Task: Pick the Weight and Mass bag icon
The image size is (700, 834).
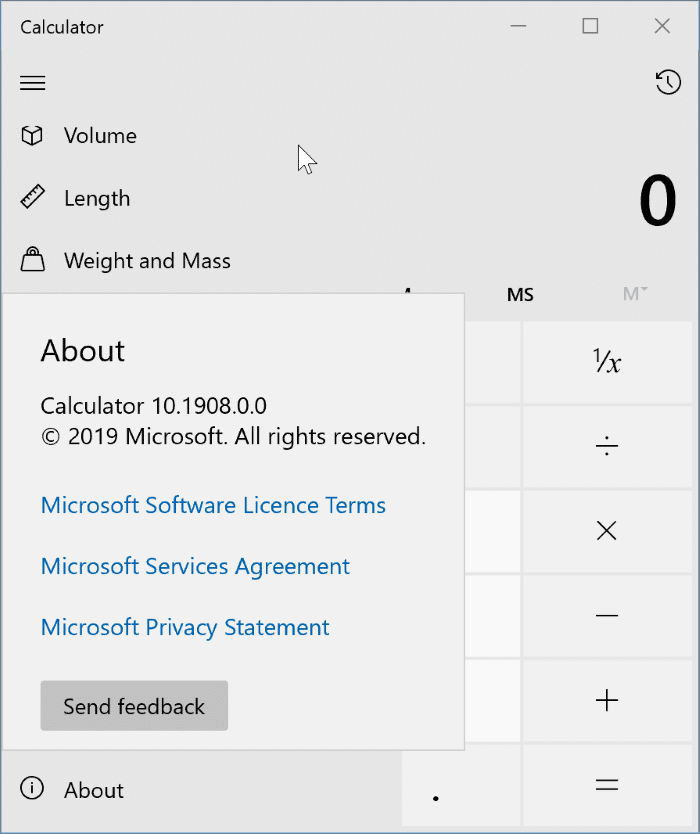Action: coord(32,259)
